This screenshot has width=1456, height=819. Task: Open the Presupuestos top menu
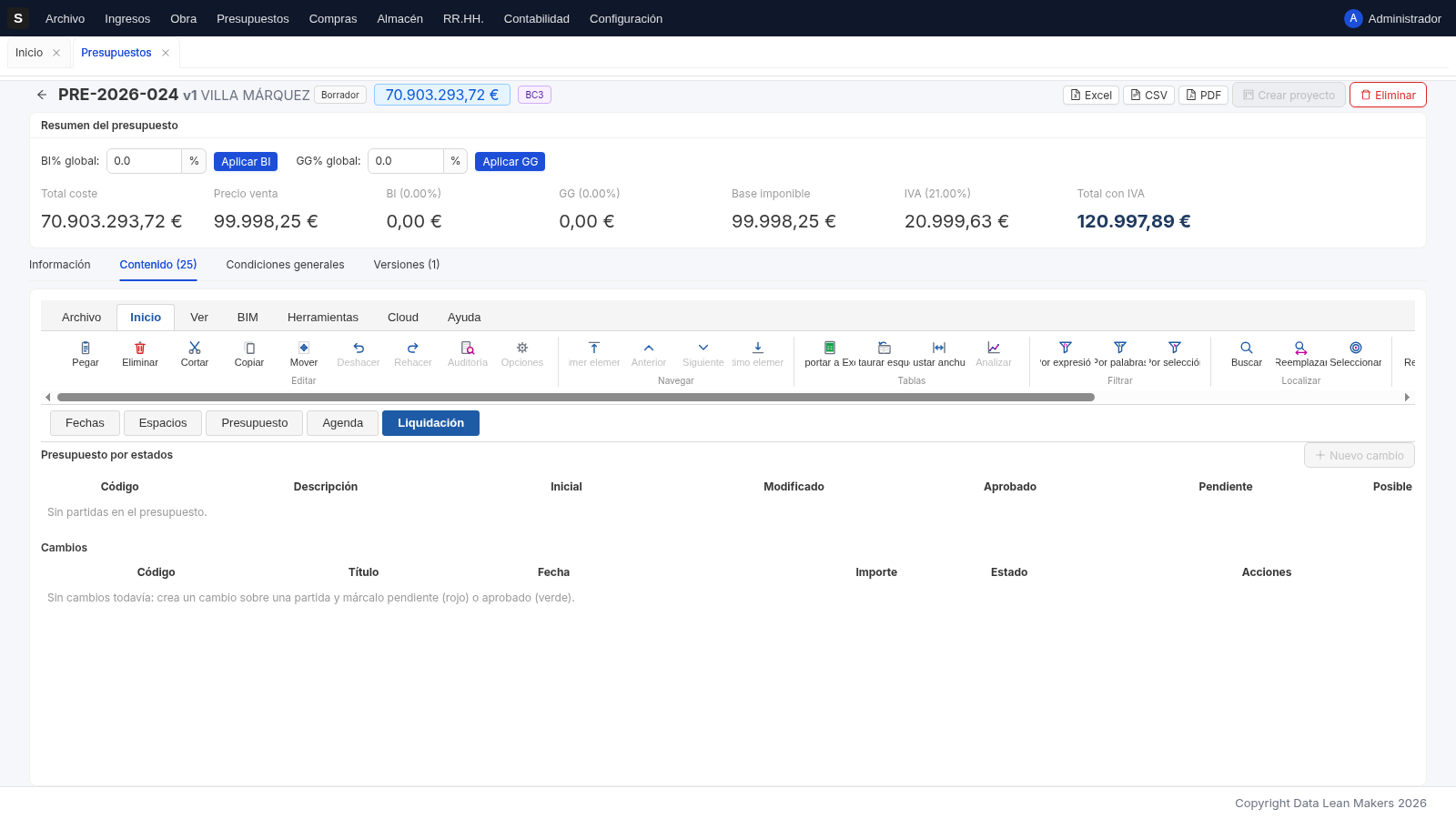253,18
